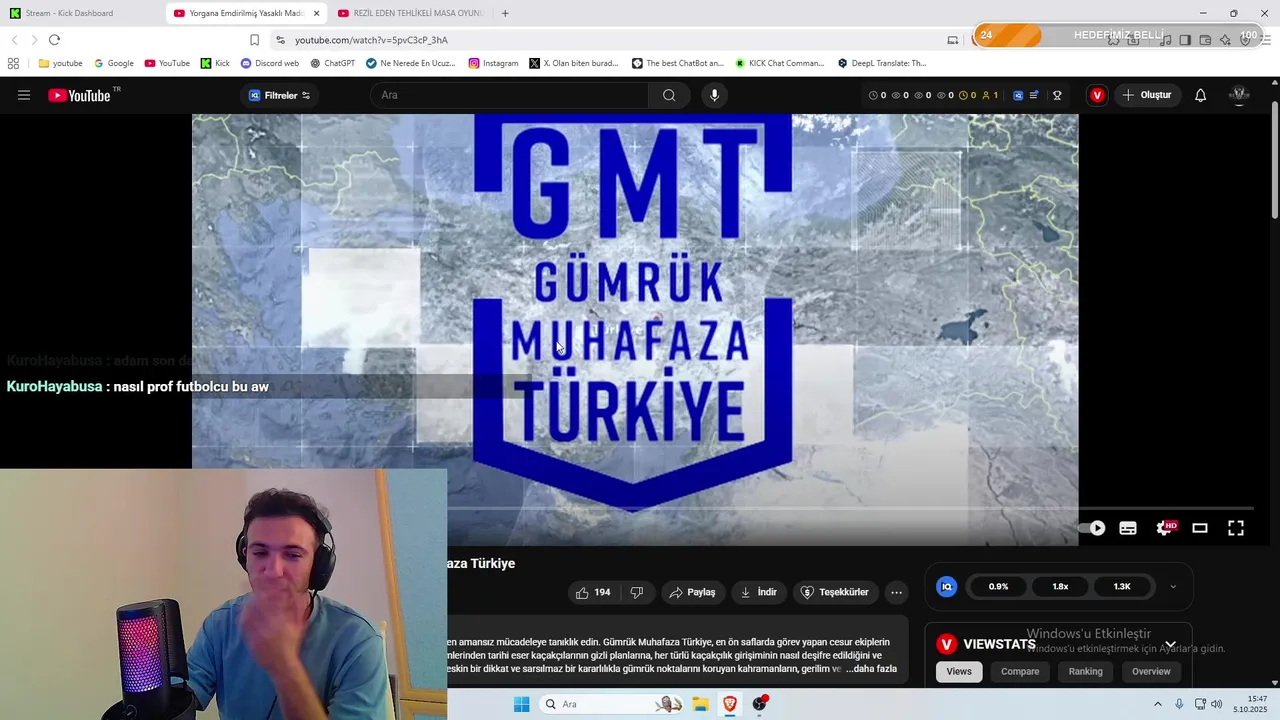Open File Explorer from taskbar
The image size is (1280, 720).
700,704
